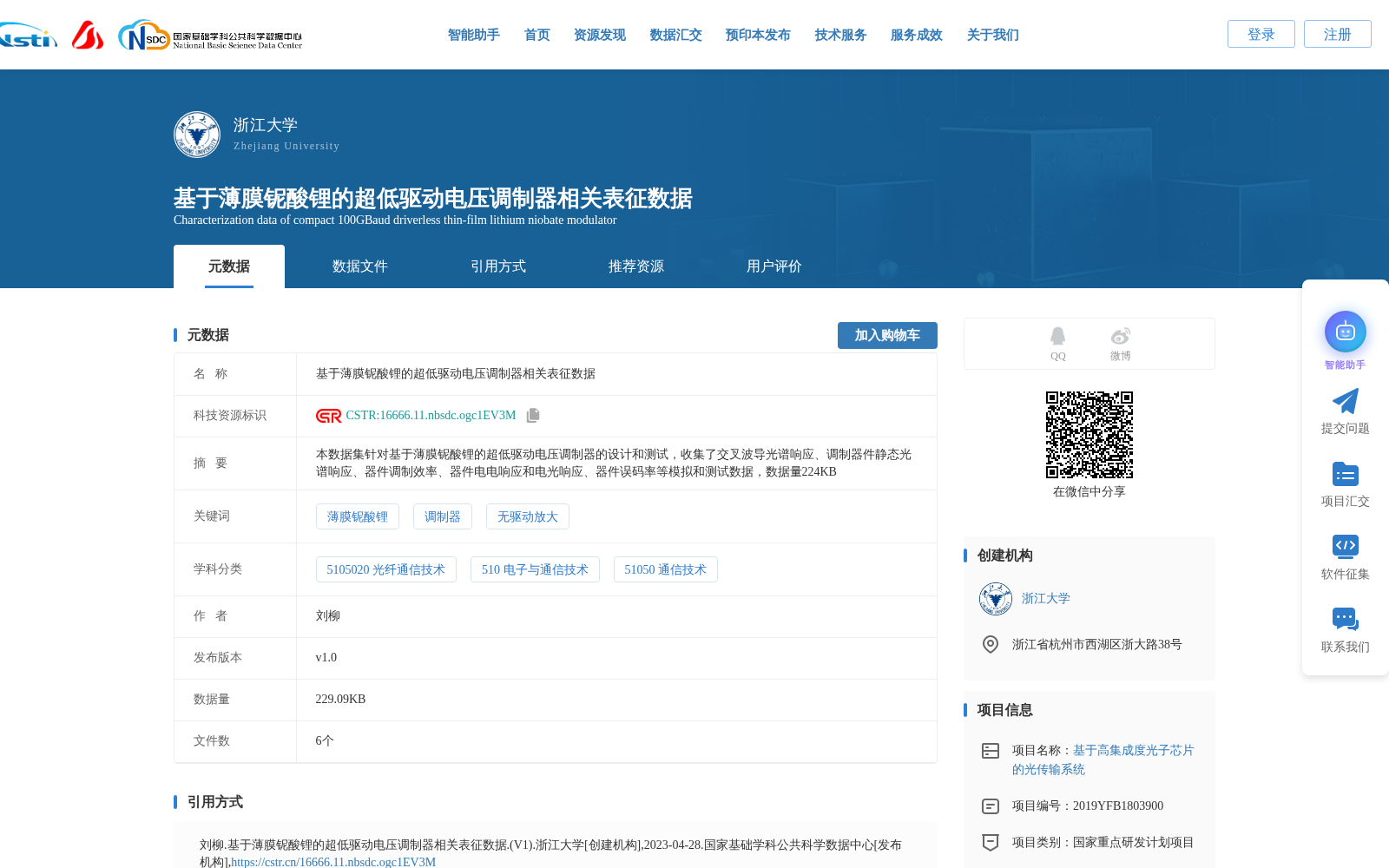Click the 提交问题 paper plane icon
This screenshot has height=868, width=1389.
[1345, 401]
